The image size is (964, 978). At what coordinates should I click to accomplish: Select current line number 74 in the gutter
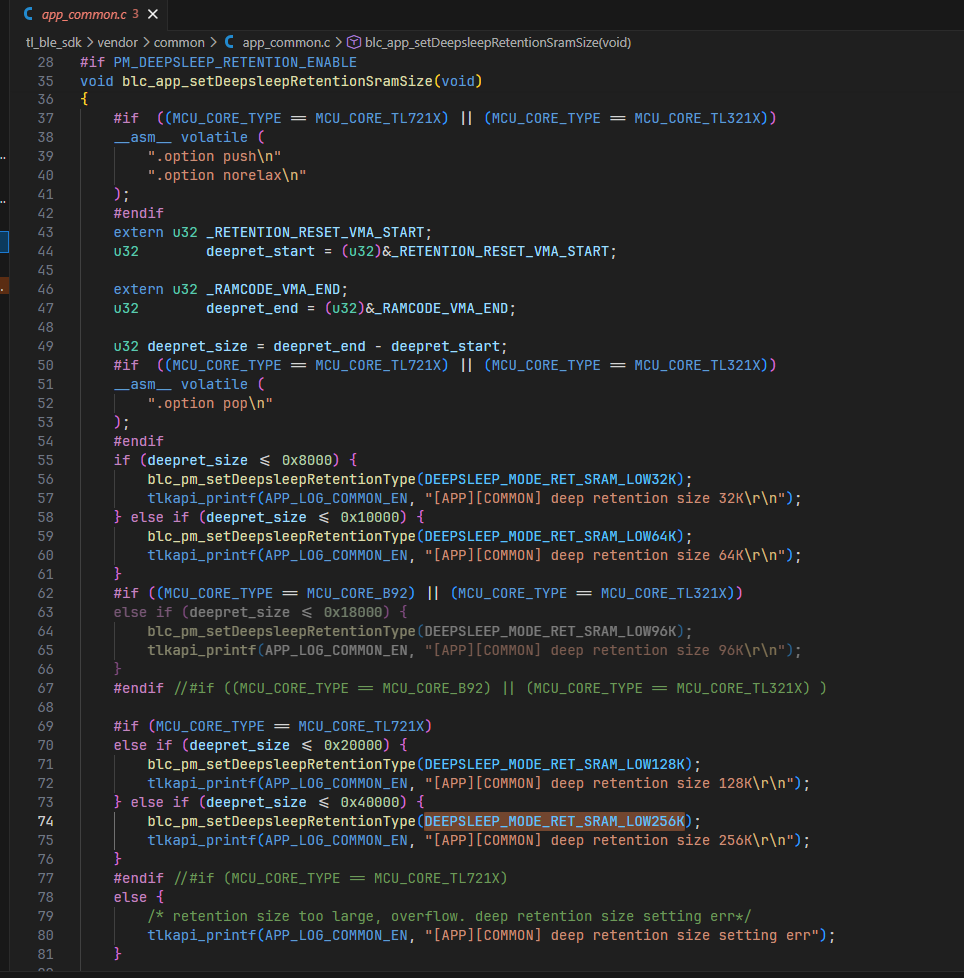tap(46, 821)
